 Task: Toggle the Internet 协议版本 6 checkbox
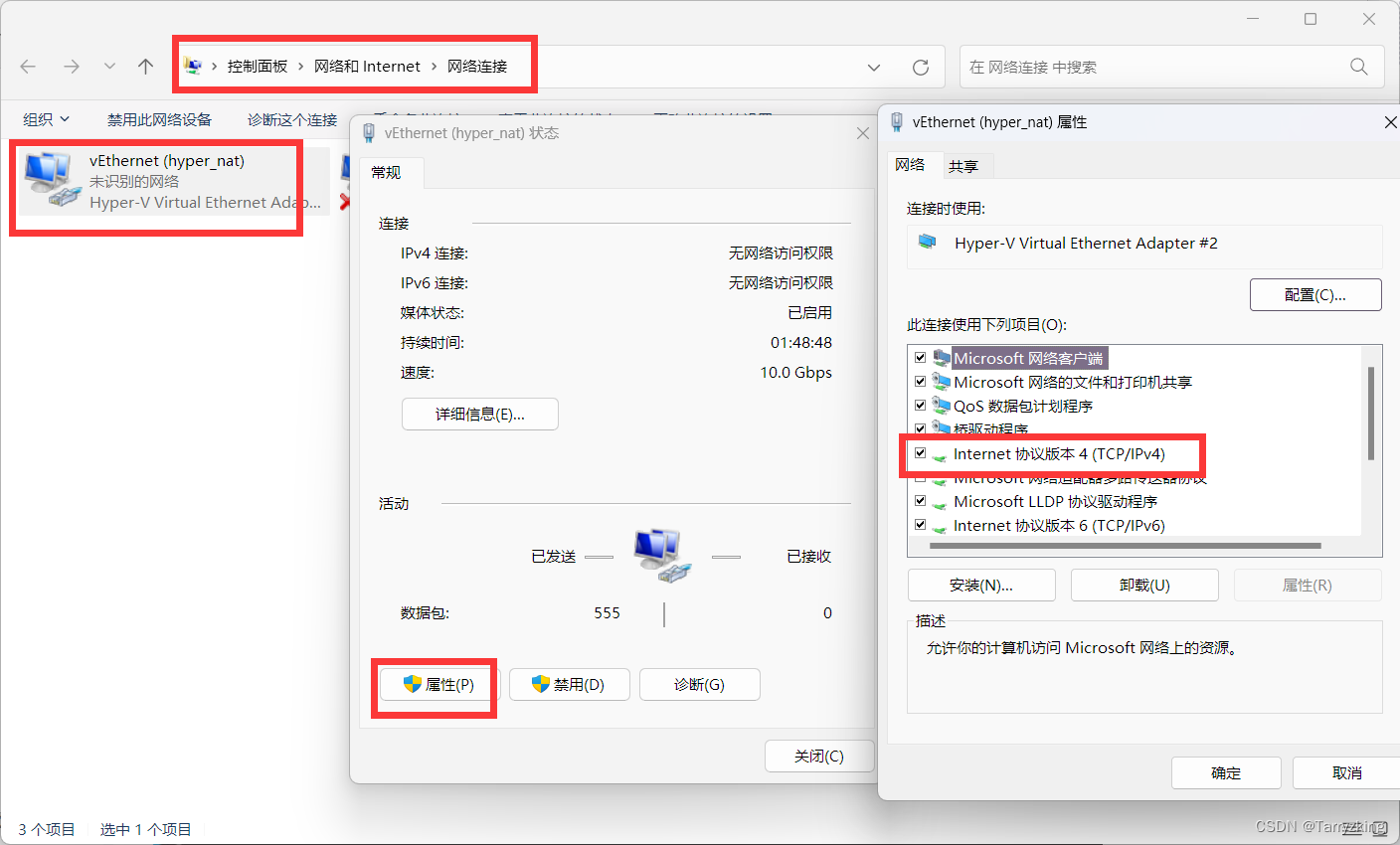(921, 525)
